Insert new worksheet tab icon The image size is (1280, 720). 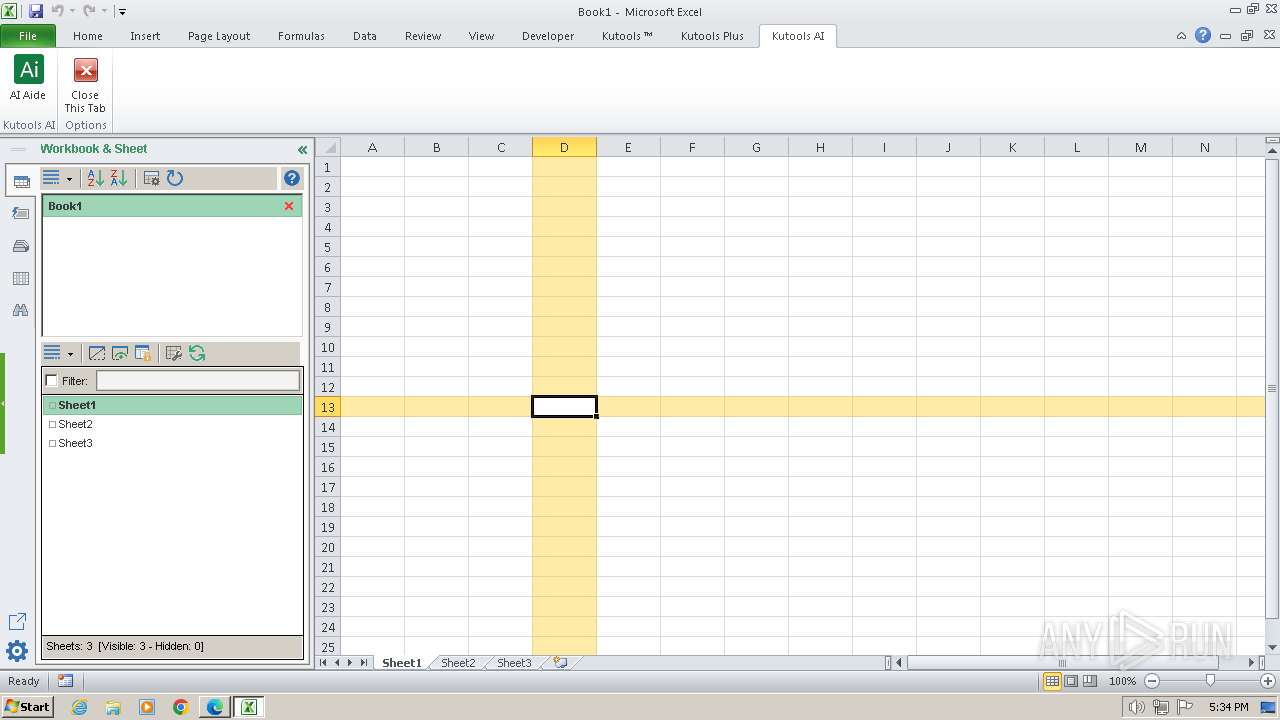click(560, 662)
